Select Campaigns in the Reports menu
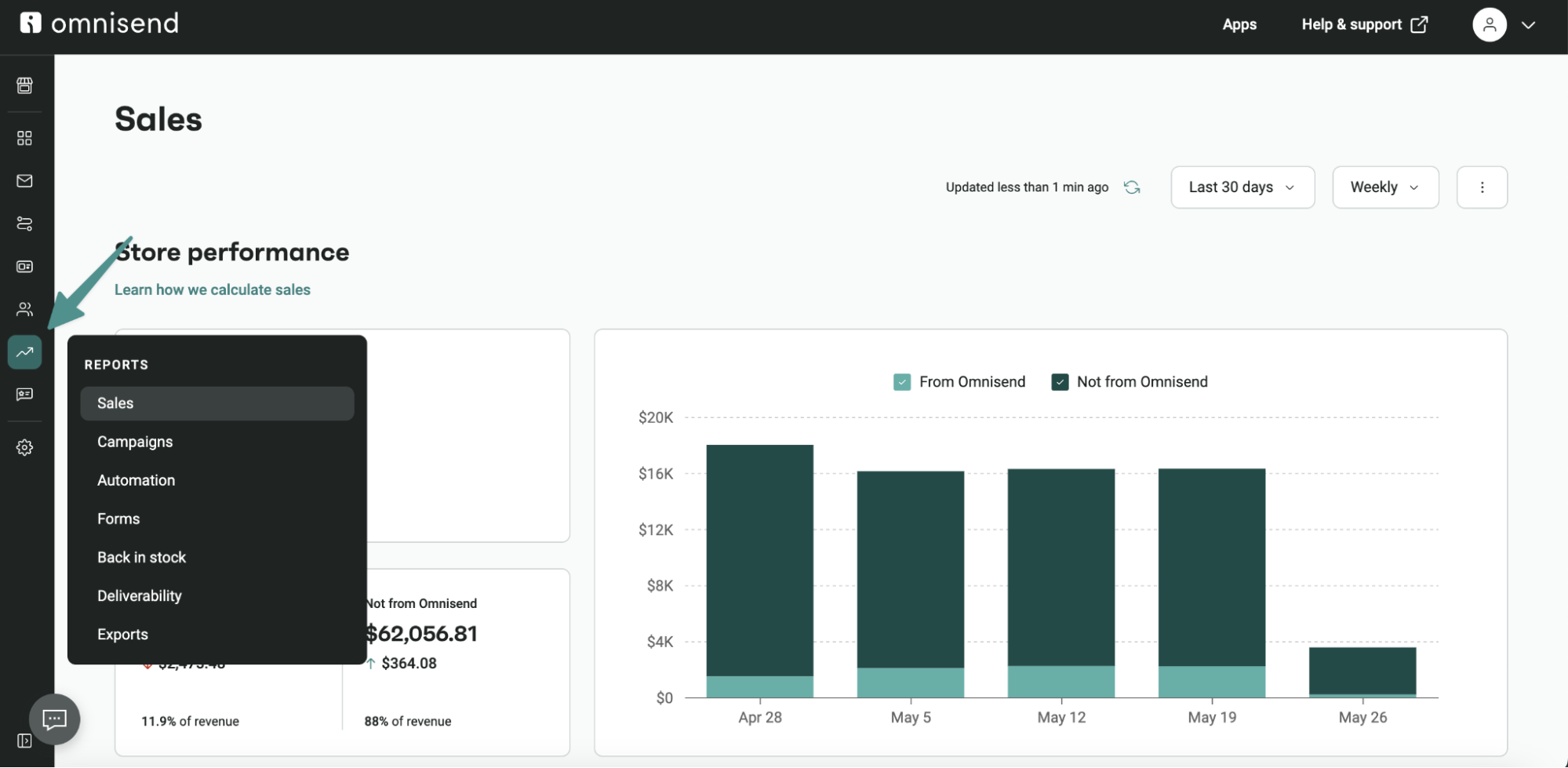This screenshot has height=768, width=1568. [134, 442]
